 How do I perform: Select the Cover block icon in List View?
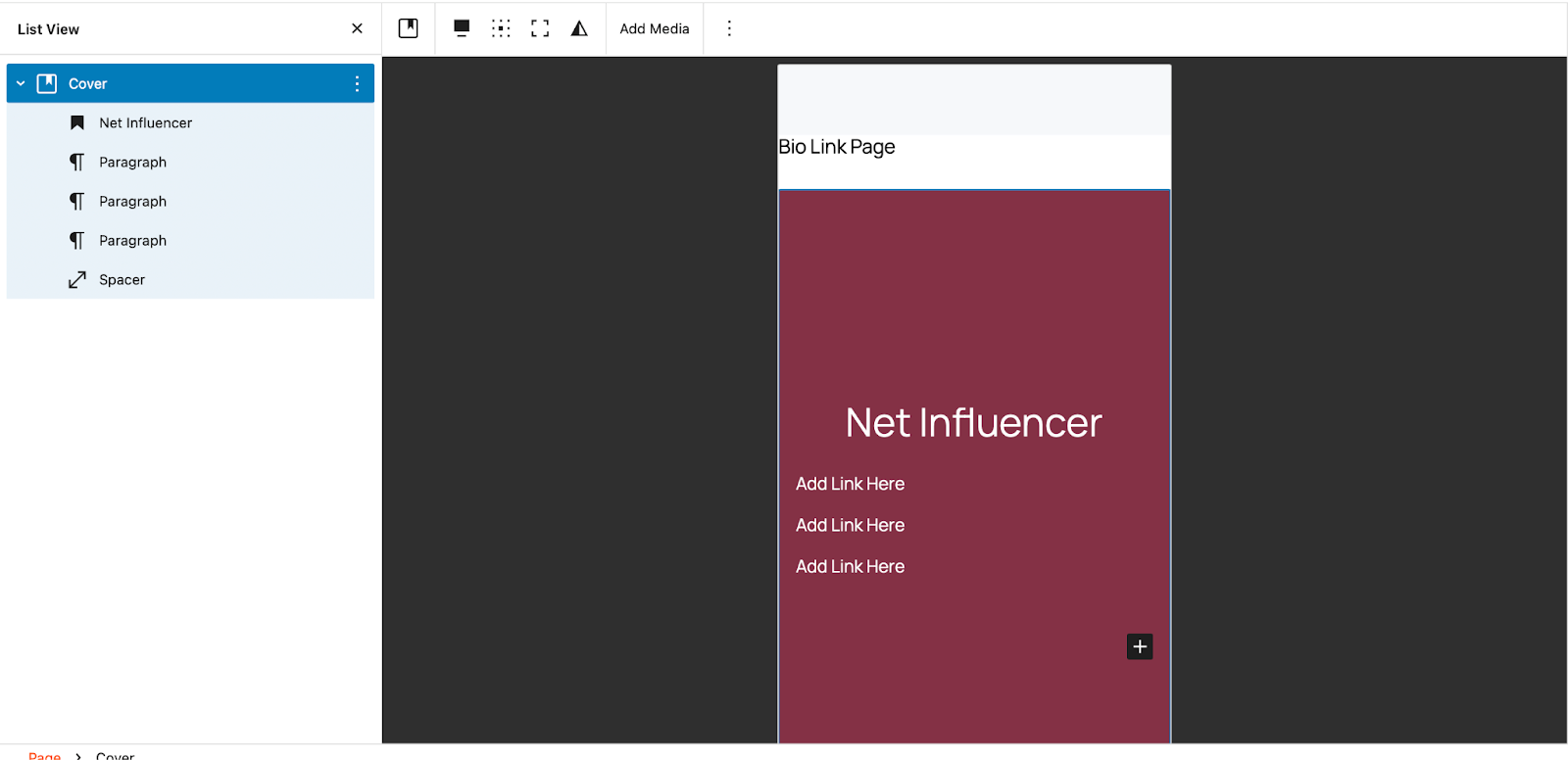[46, 83]
